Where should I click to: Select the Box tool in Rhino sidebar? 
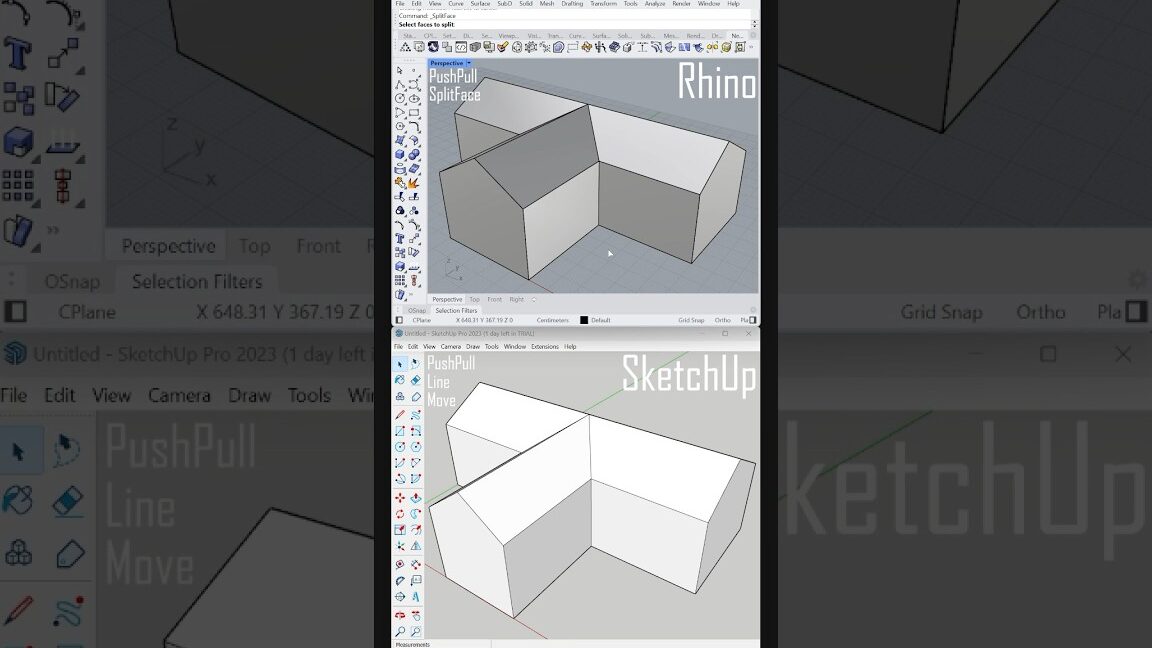[402, 153]
